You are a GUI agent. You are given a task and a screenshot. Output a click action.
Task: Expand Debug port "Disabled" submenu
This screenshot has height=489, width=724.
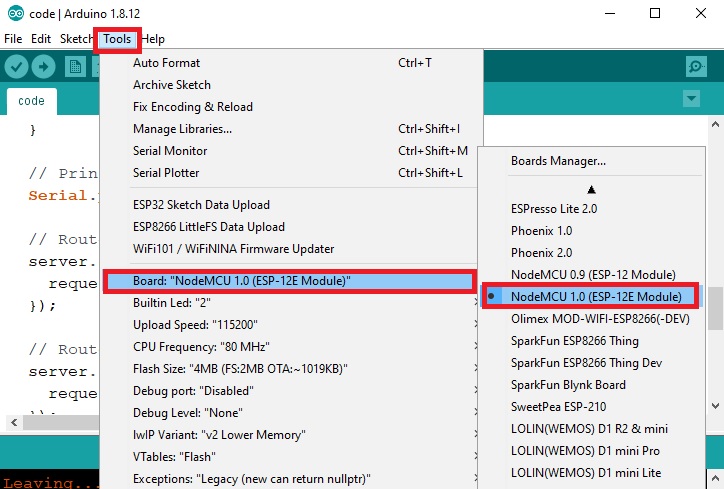(291, 391)
